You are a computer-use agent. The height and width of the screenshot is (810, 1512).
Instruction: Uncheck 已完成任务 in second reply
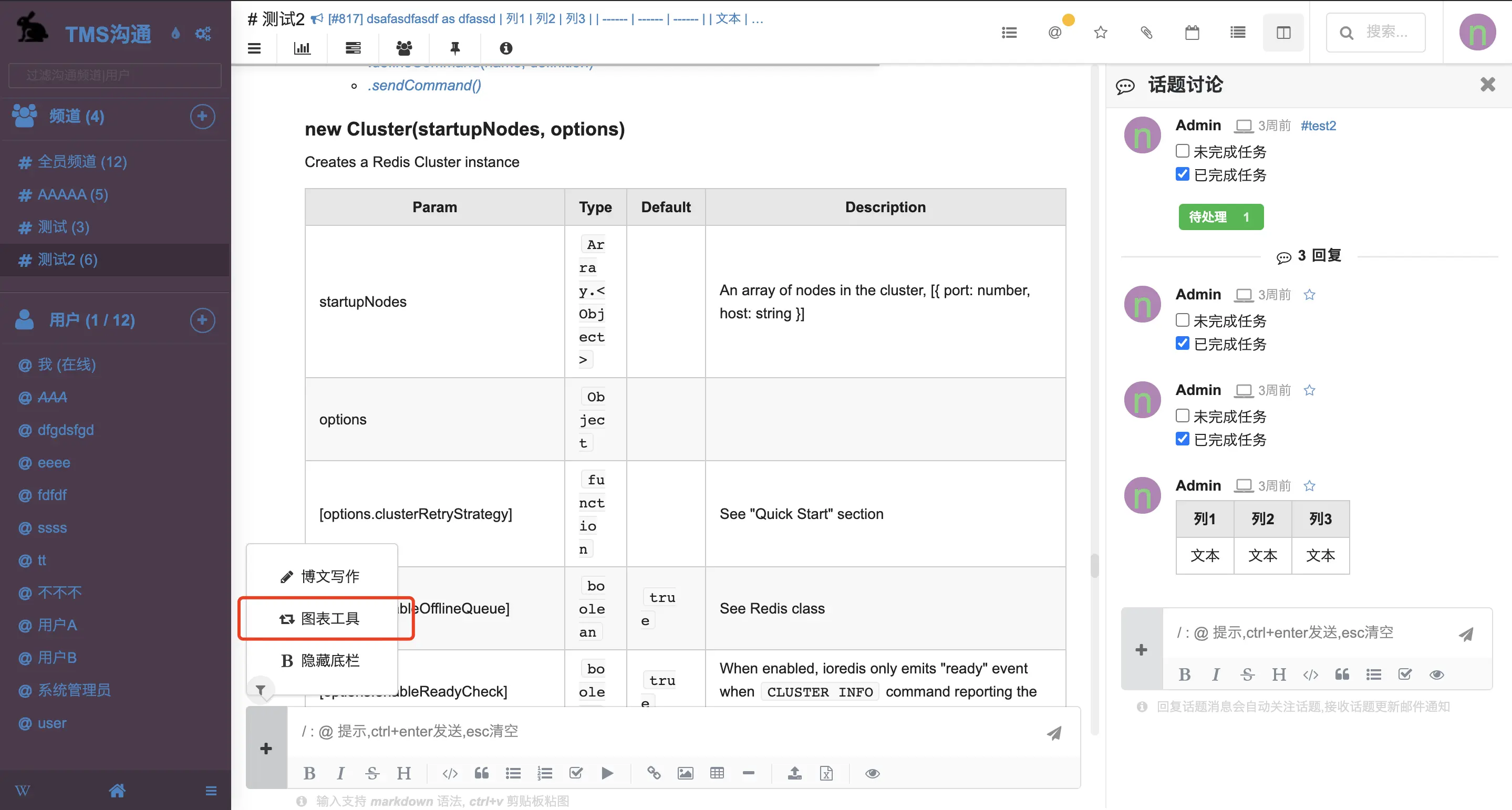pos(1182,439)
